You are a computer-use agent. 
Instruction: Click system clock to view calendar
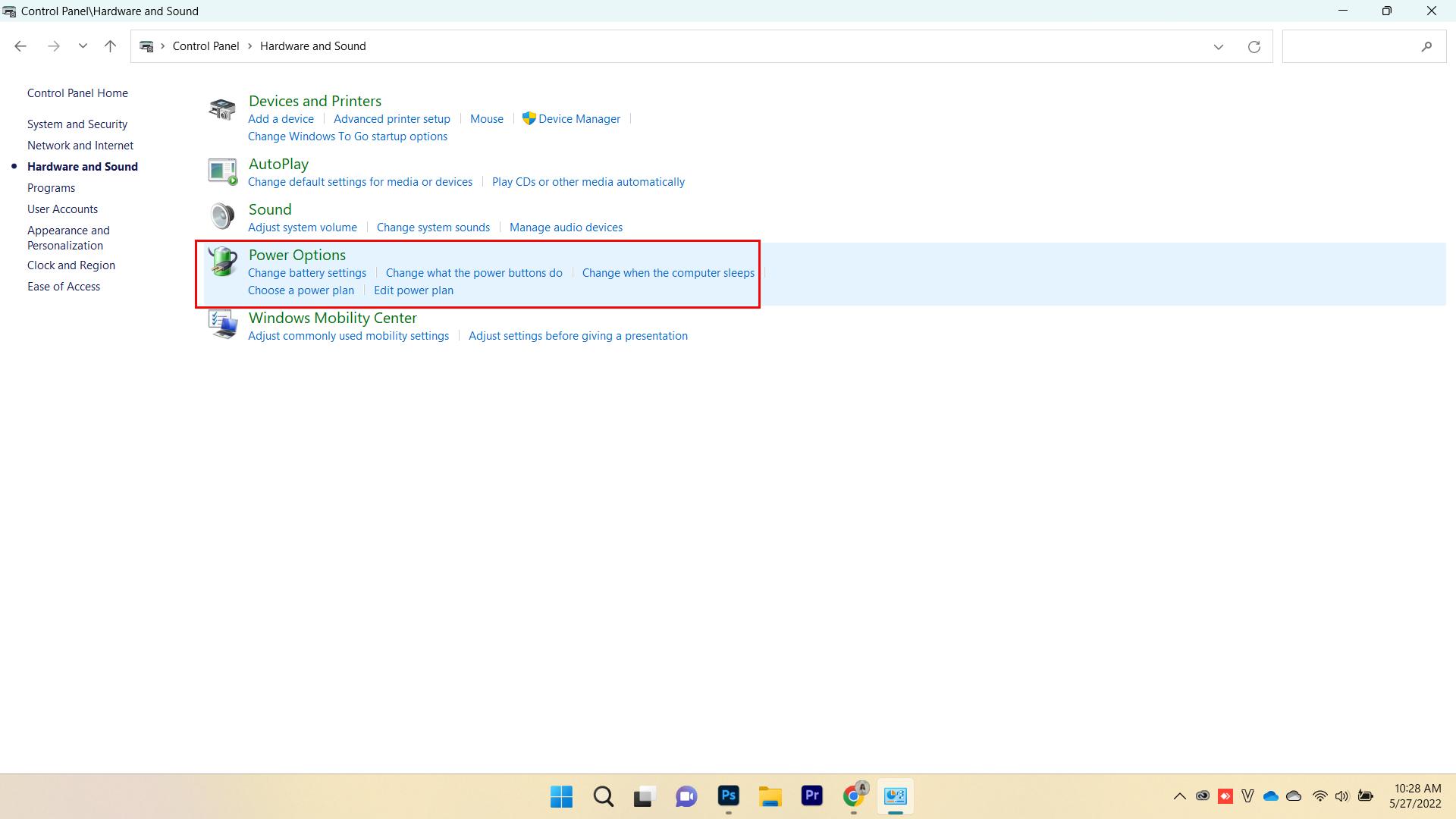tap(1417, 796)
